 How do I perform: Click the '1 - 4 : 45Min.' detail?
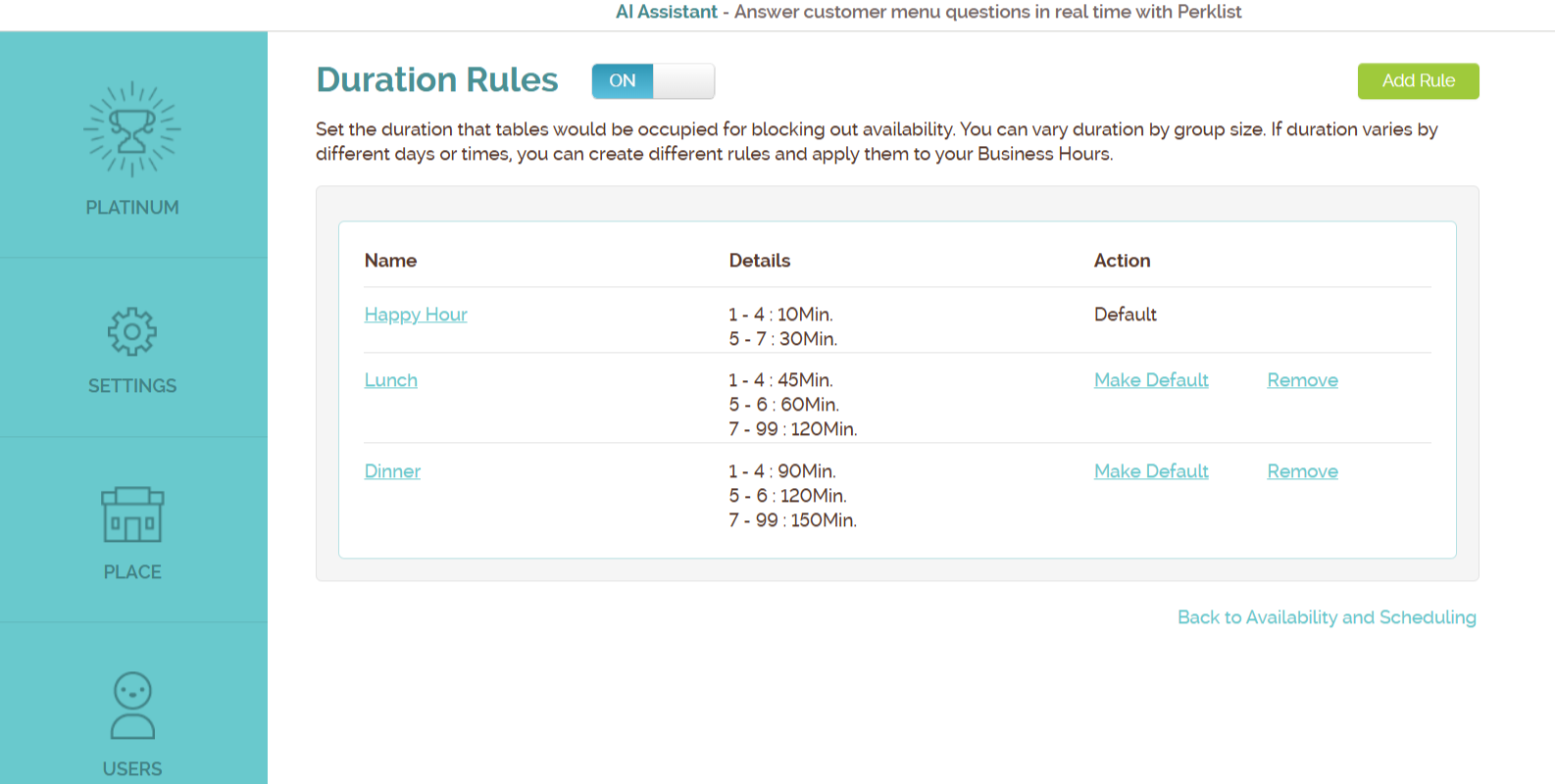[780, 380]
